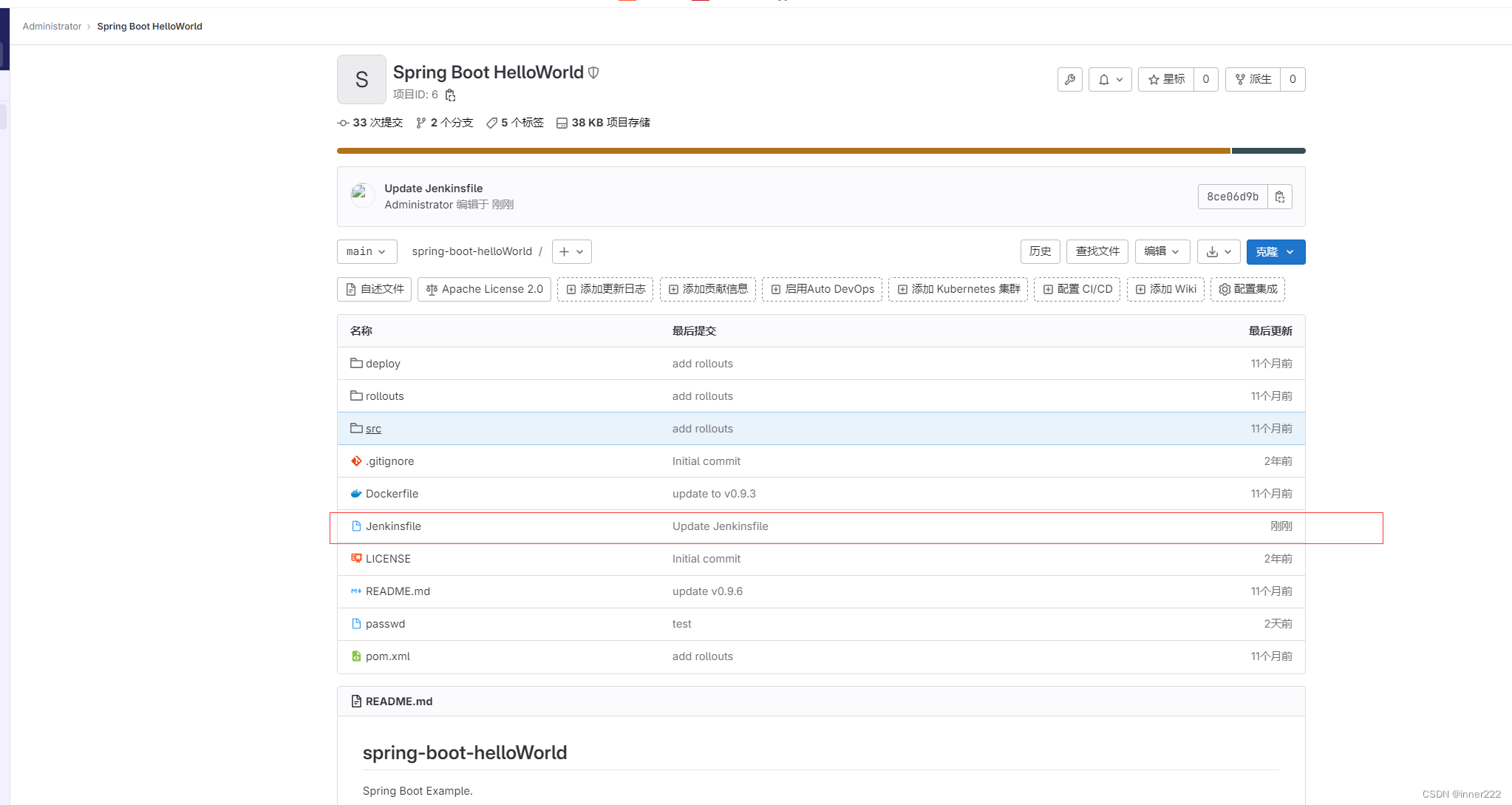Open the pom.xml file
The image size is (1512, 805).
click(387, 656)
